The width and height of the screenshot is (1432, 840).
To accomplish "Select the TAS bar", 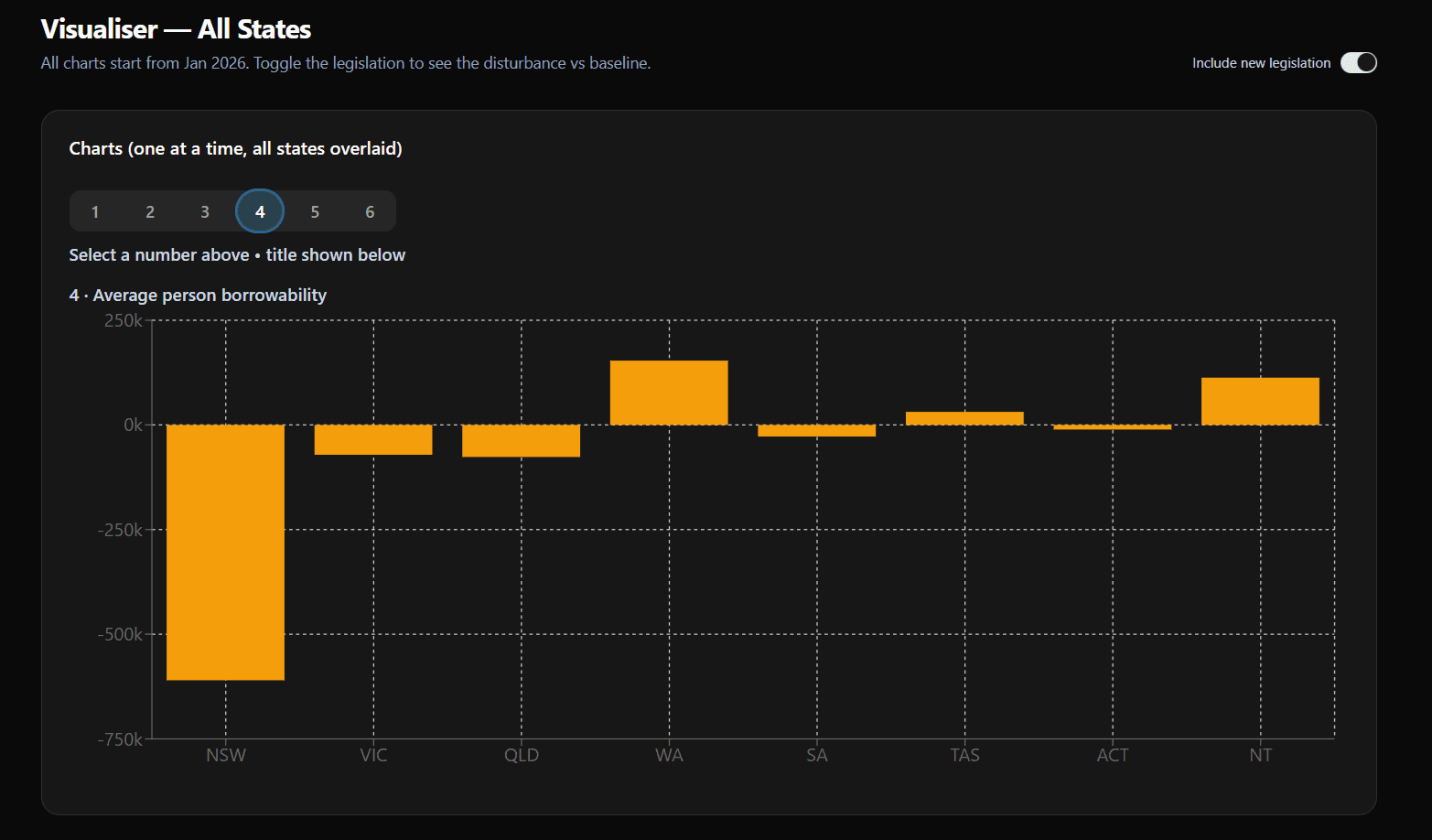I will pos(964,416).
